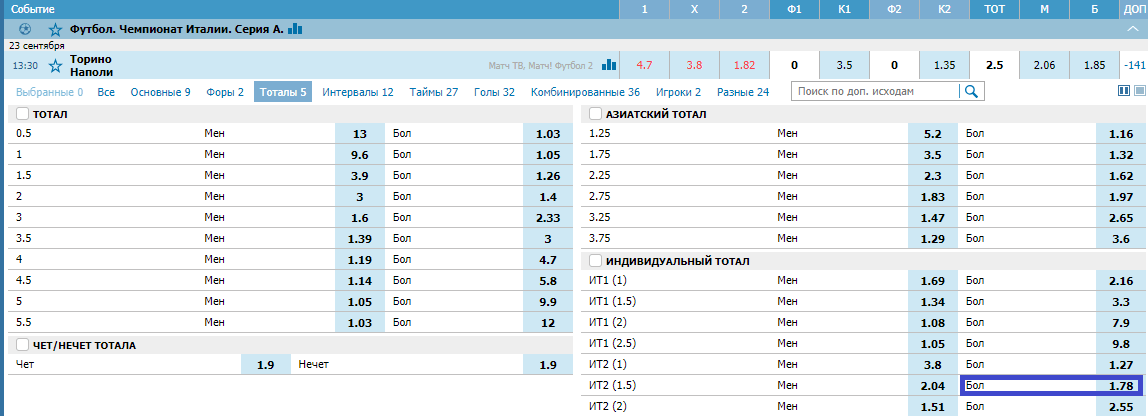Collapse the Serie A league section
Screen dimensions: 1148x416
[1131, 29]
